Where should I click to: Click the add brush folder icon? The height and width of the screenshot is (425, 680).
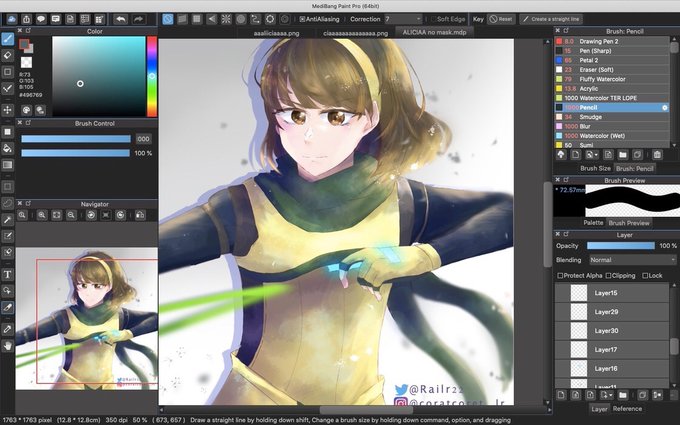tap(622, 155)
